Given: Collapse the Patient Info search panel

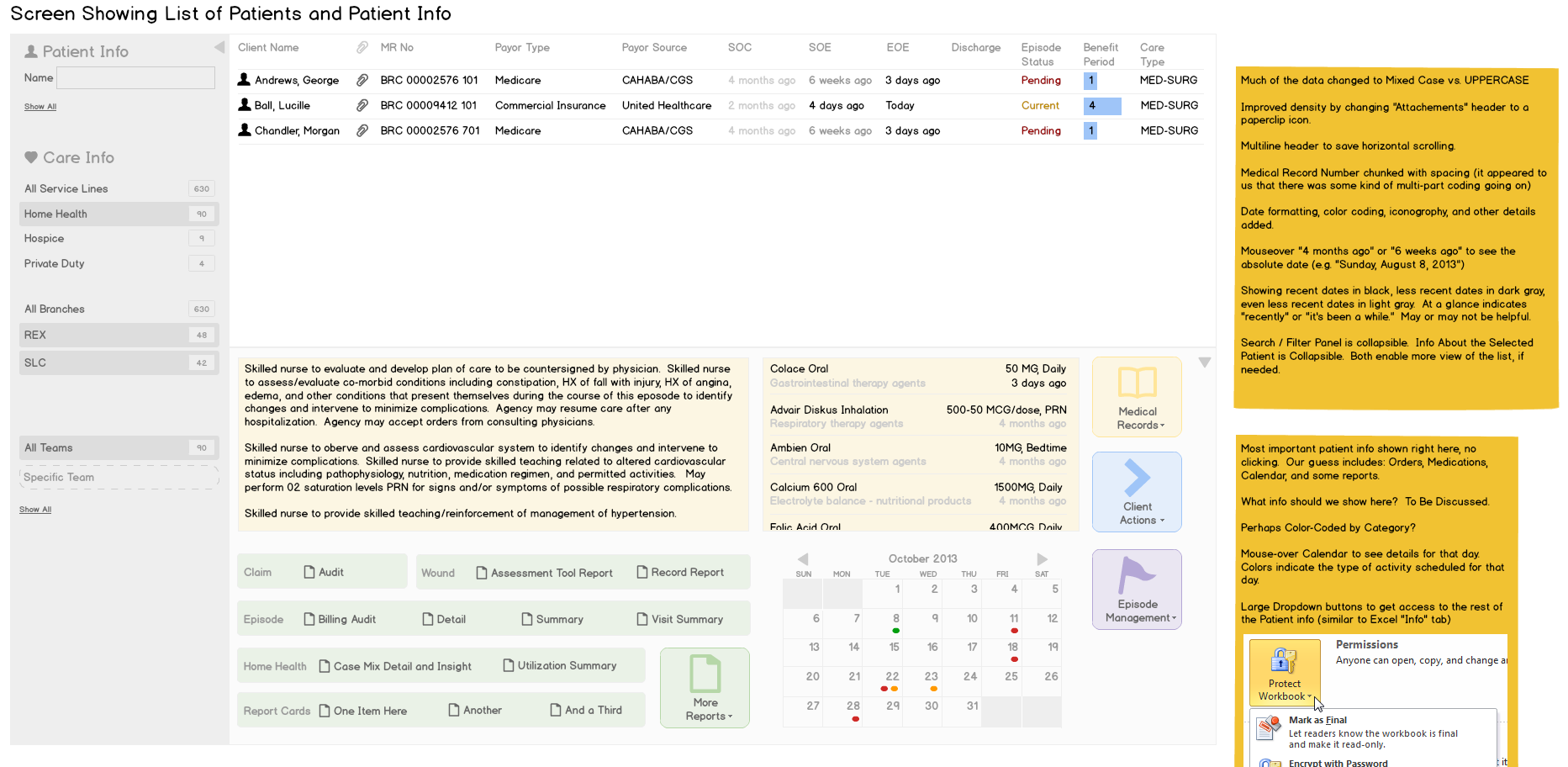Looking at the screenshot, I should (219, 48).
